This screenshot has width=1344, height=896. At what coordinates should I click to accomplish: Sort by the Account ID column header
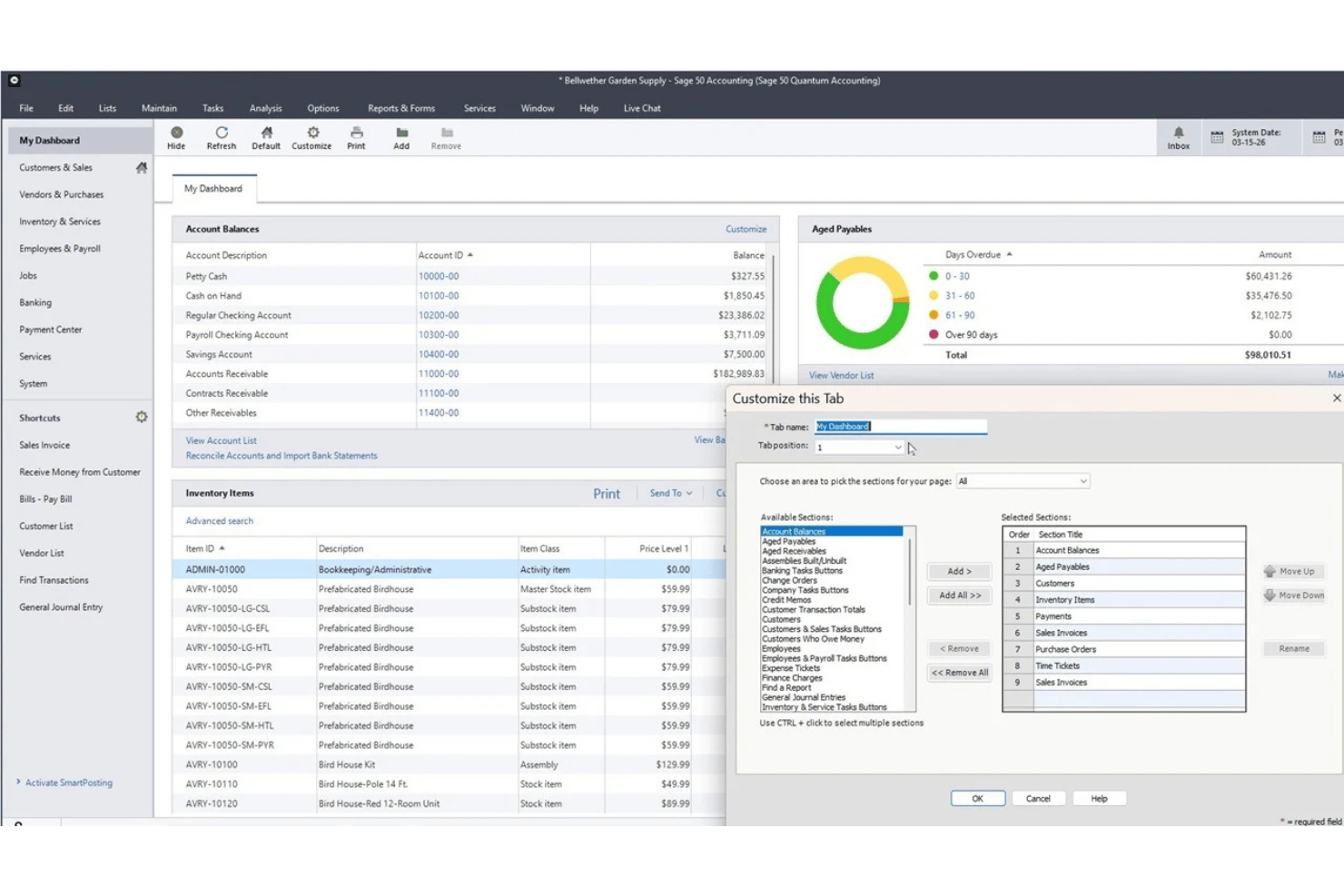point(445,255)
